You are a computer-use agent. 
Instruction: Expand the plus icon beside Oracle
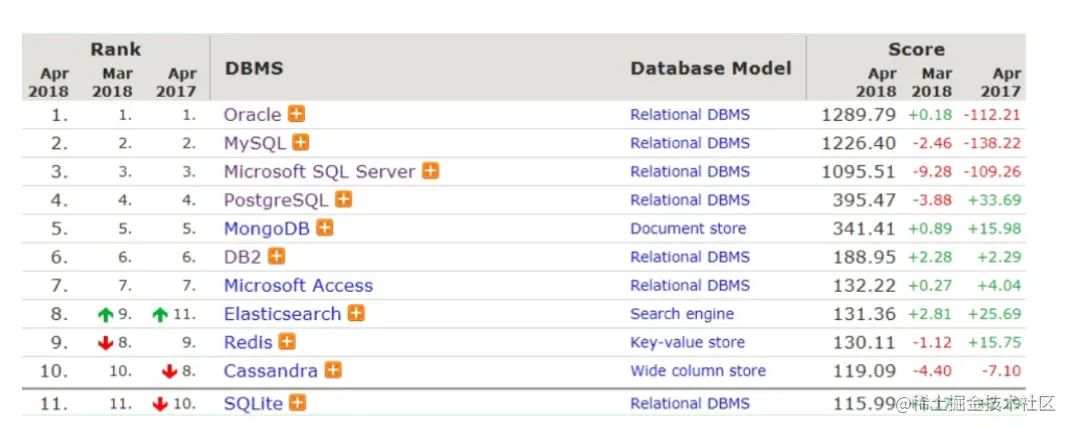coord(296,114)
